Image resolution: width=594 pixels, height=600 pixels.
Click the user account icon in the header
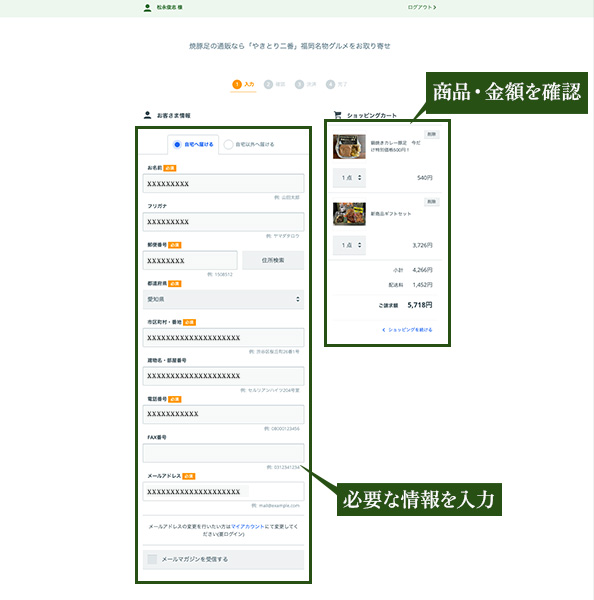pyautogui.click(x=147, y=7)
